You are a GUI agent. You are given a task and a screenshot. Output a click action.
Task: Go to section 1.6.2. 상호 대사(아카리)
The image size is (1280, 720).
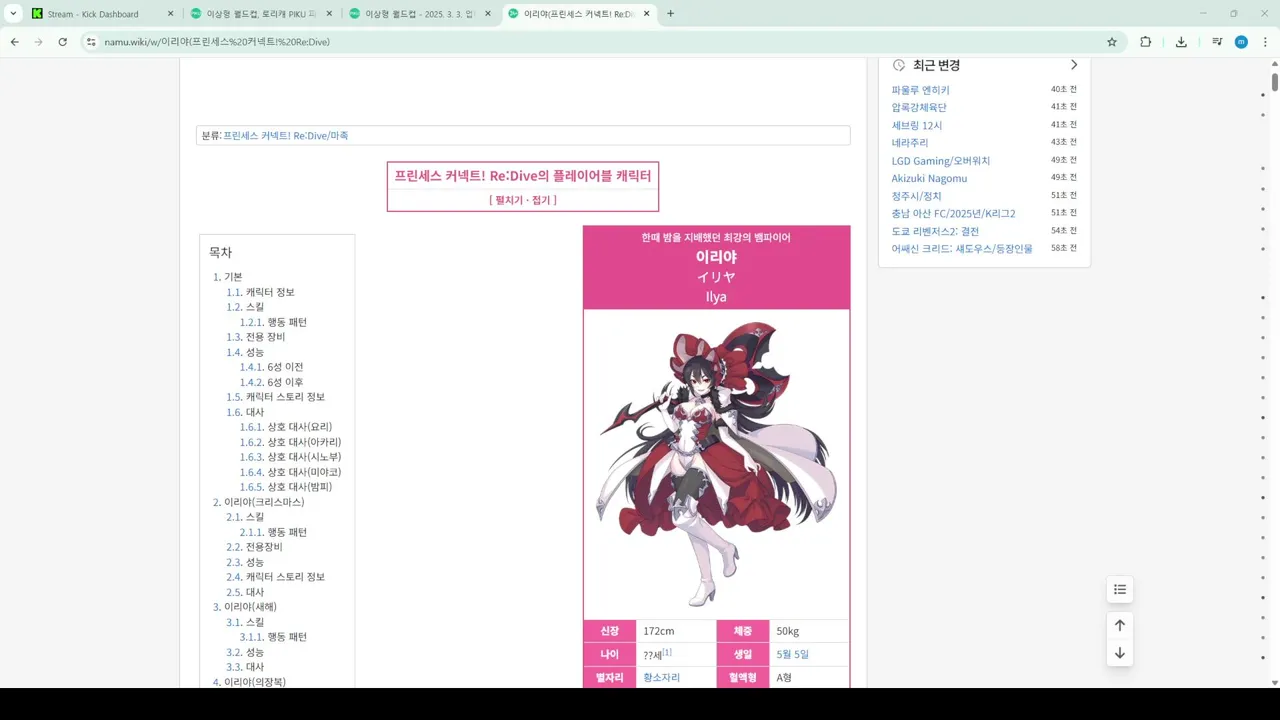290,442
